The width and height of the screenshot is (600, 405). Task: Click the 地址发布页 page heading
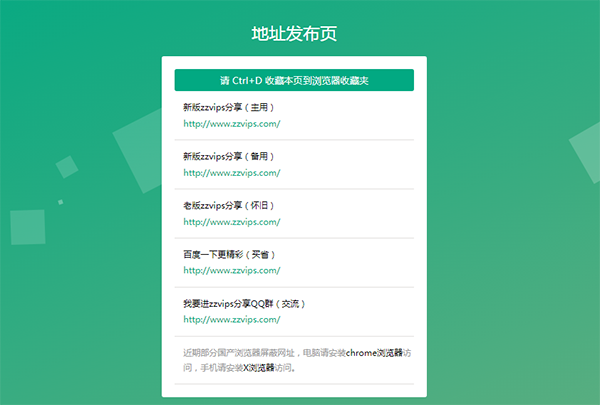click(x=294, y=34)
